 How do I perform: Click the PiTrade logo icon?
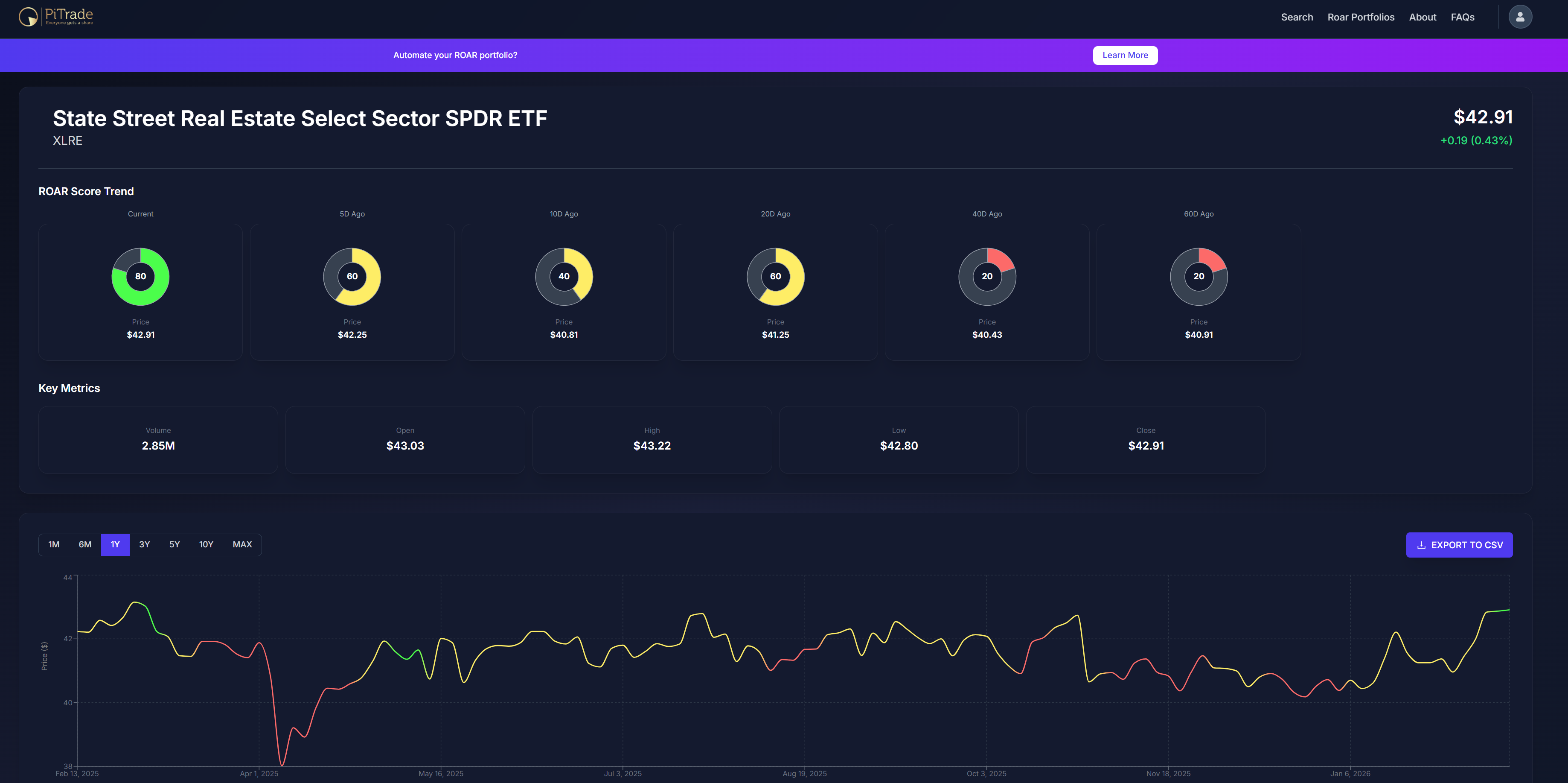click(28, 17)
